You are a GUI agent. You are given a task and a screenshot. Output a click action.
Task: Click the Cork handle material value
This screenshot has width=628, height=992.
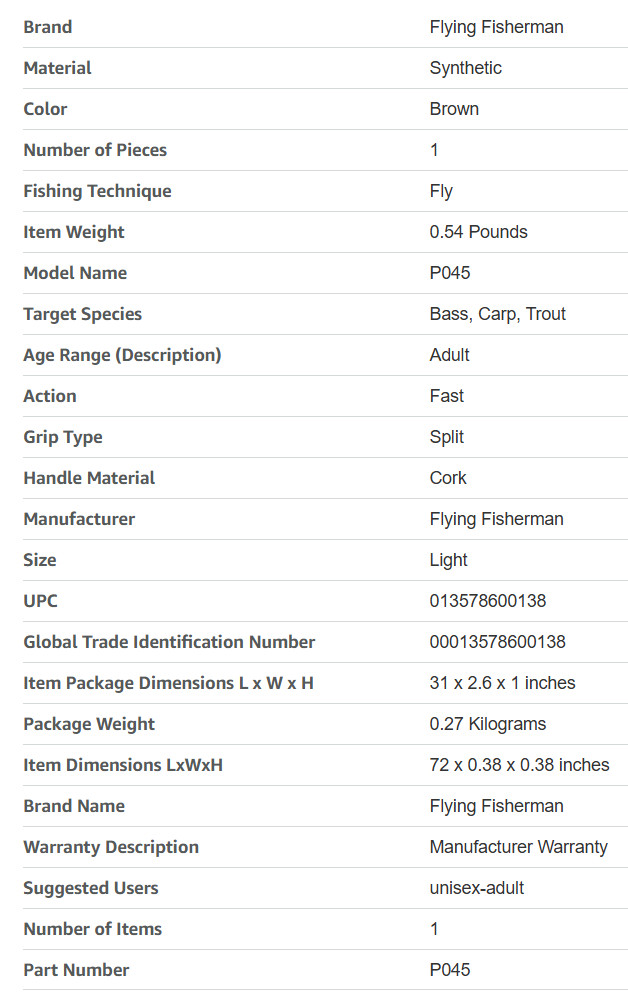448,478
